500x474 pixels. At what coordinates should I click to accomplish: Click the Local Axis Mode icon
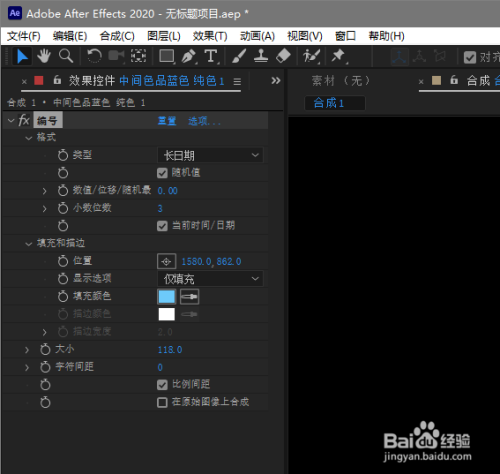(x=400, y=57)
